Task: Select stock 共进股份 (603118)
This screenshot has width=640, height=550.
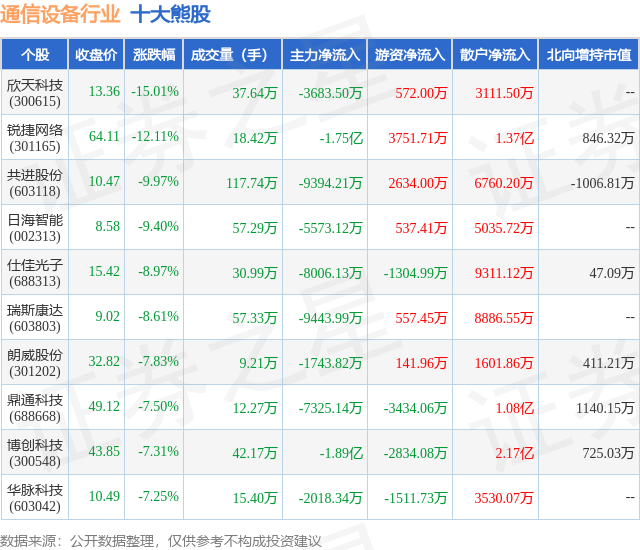Action: (35, 183)
